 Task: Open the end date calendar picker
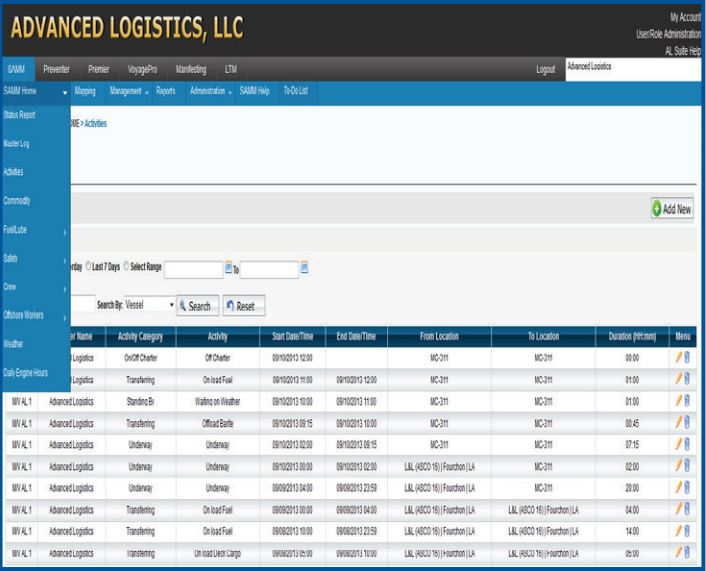coord(305,269)
